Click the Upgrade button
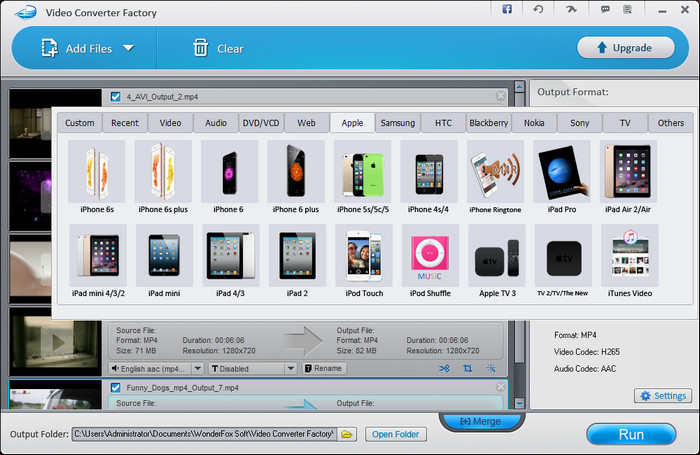The width and height of the screenshot is (700, 455). [625, 48]
